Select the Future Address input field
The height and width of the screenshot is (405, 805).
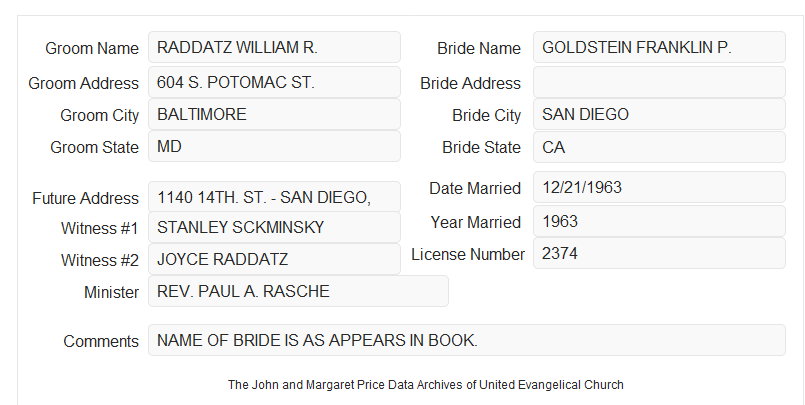pyautogui.click(x=274, y=197)
